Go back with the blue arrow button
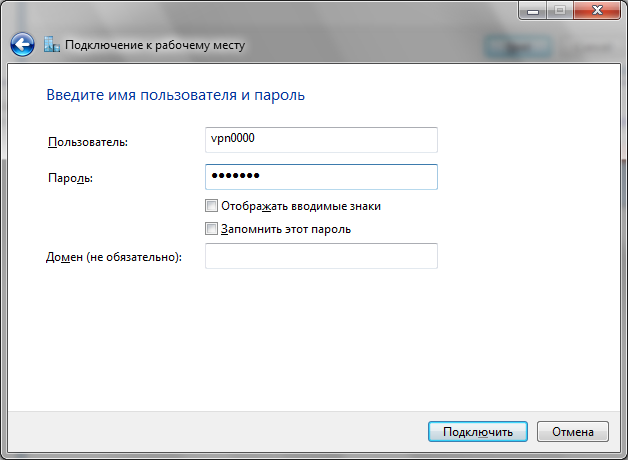The width and height of the screenshot is (628, 460). (22, 44)
